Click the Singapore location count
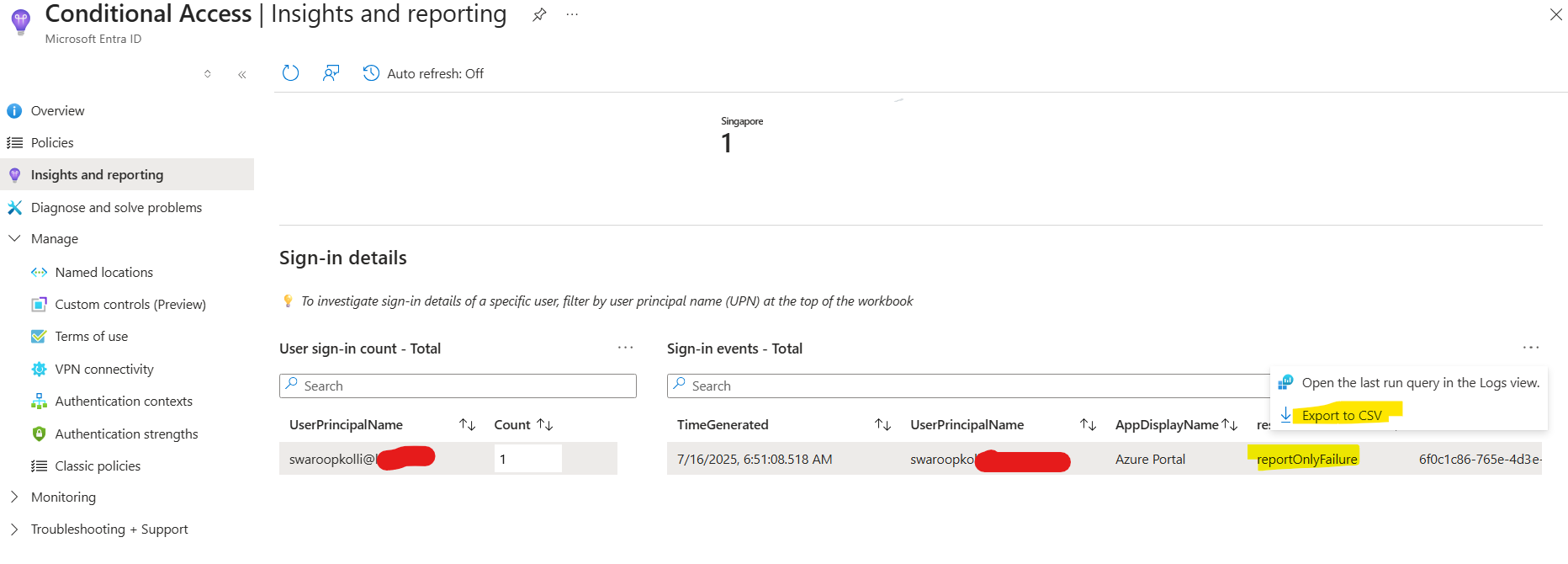This screenshot has width=1568, height=564. coord(727,143)
